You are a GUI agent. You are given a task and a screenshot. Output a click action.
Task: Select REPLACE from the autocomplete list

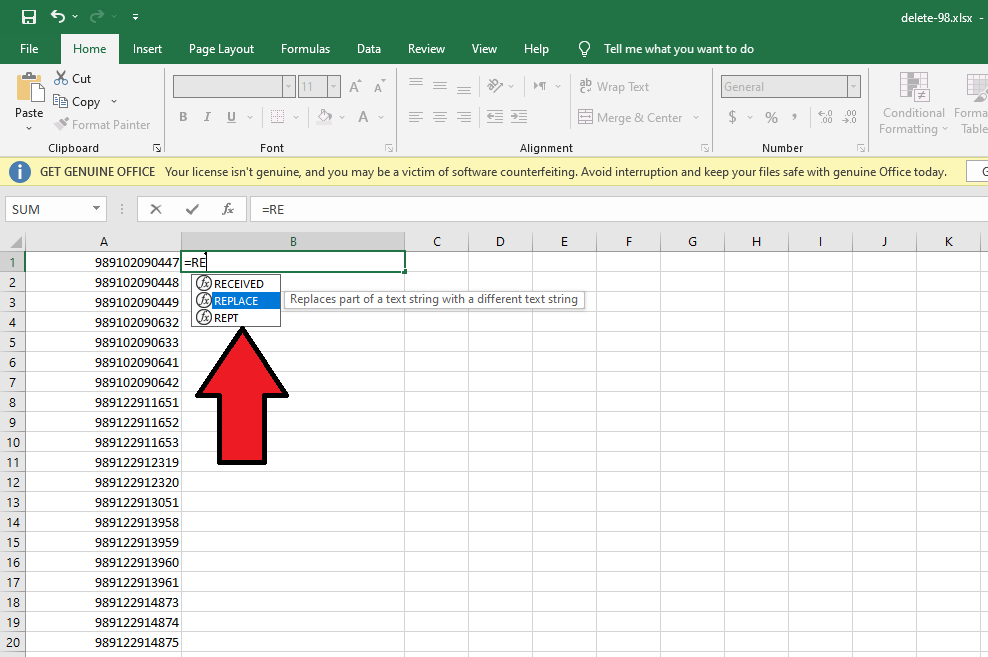(236, 301)
